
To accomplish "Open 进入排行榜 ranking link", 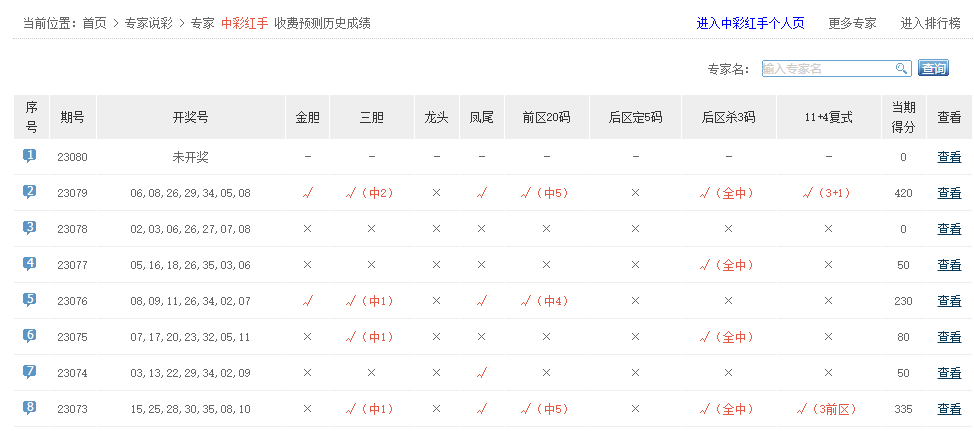I will tap(930, 23).
